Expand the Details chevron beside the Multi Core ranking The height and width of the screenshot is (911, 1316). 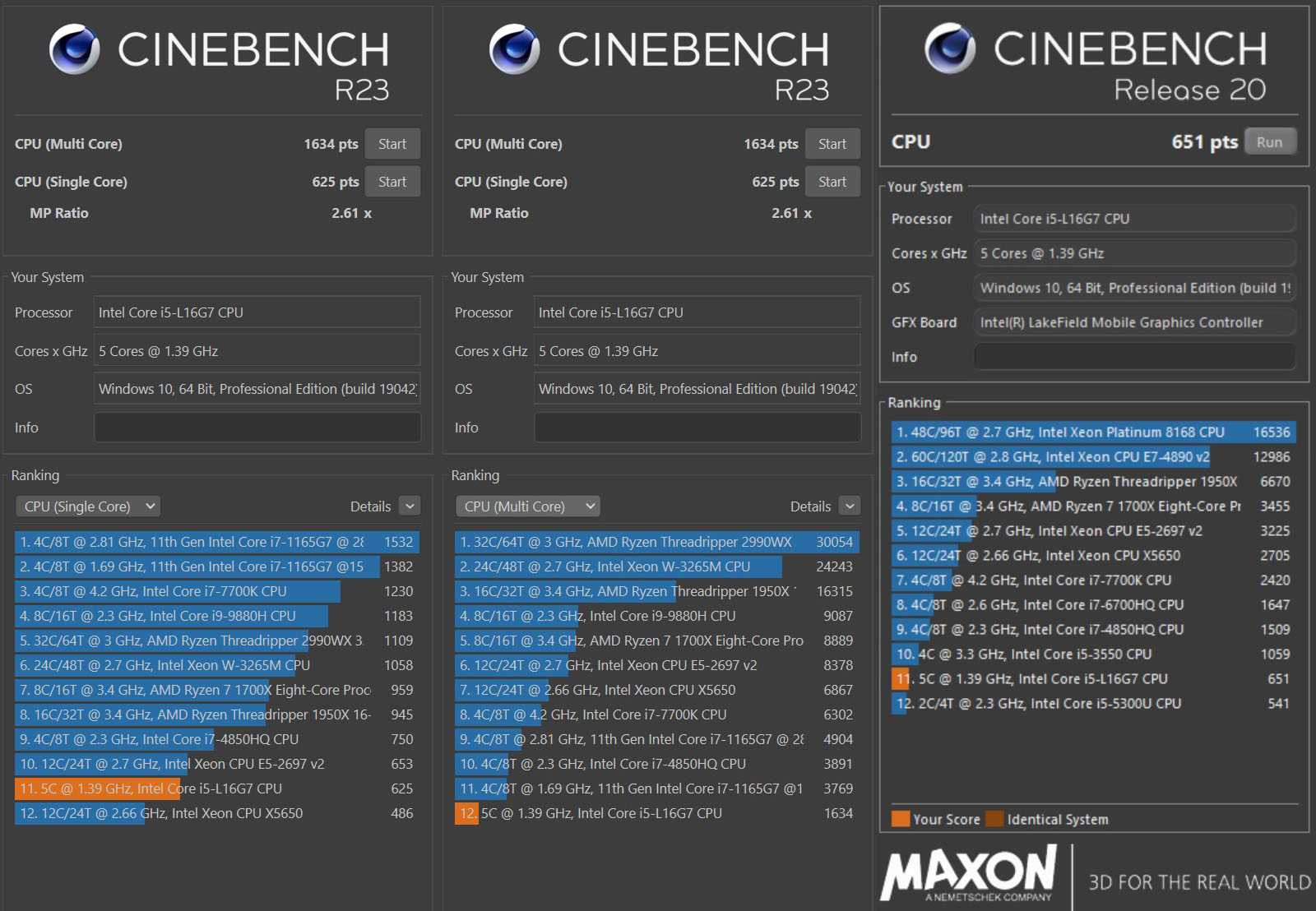click(850, 506)
